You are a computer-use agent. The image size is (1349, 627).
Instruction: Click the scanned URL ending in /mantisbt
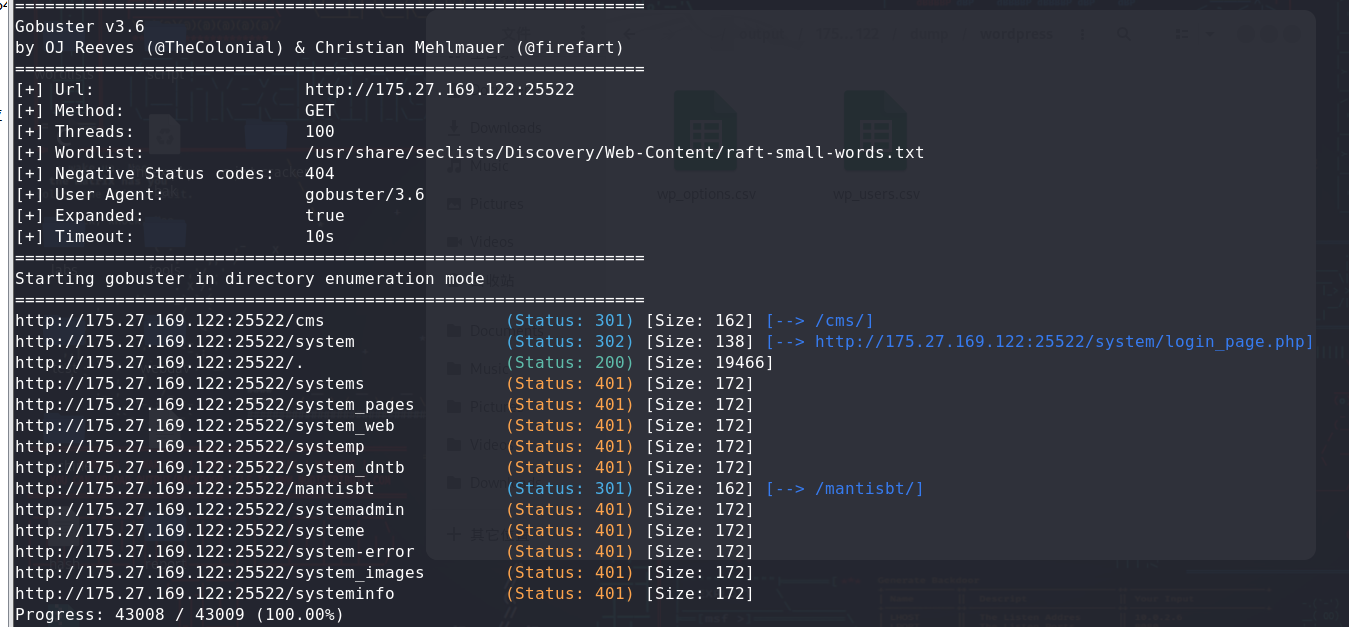tap(194, 488)
